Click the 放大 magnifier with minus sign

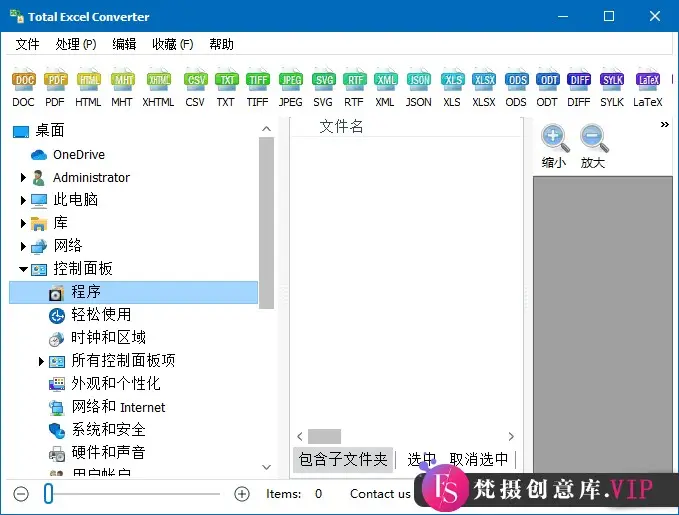[x=593, y=146]
